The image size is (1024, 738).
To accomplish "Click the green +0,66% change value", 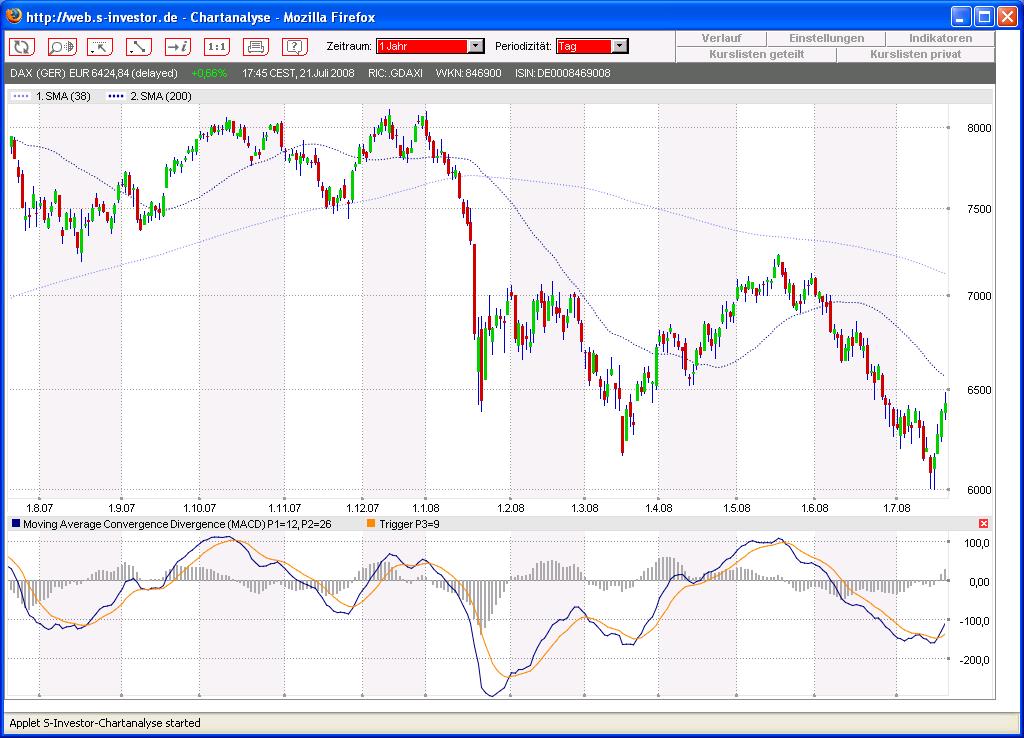I will (209, 73).
